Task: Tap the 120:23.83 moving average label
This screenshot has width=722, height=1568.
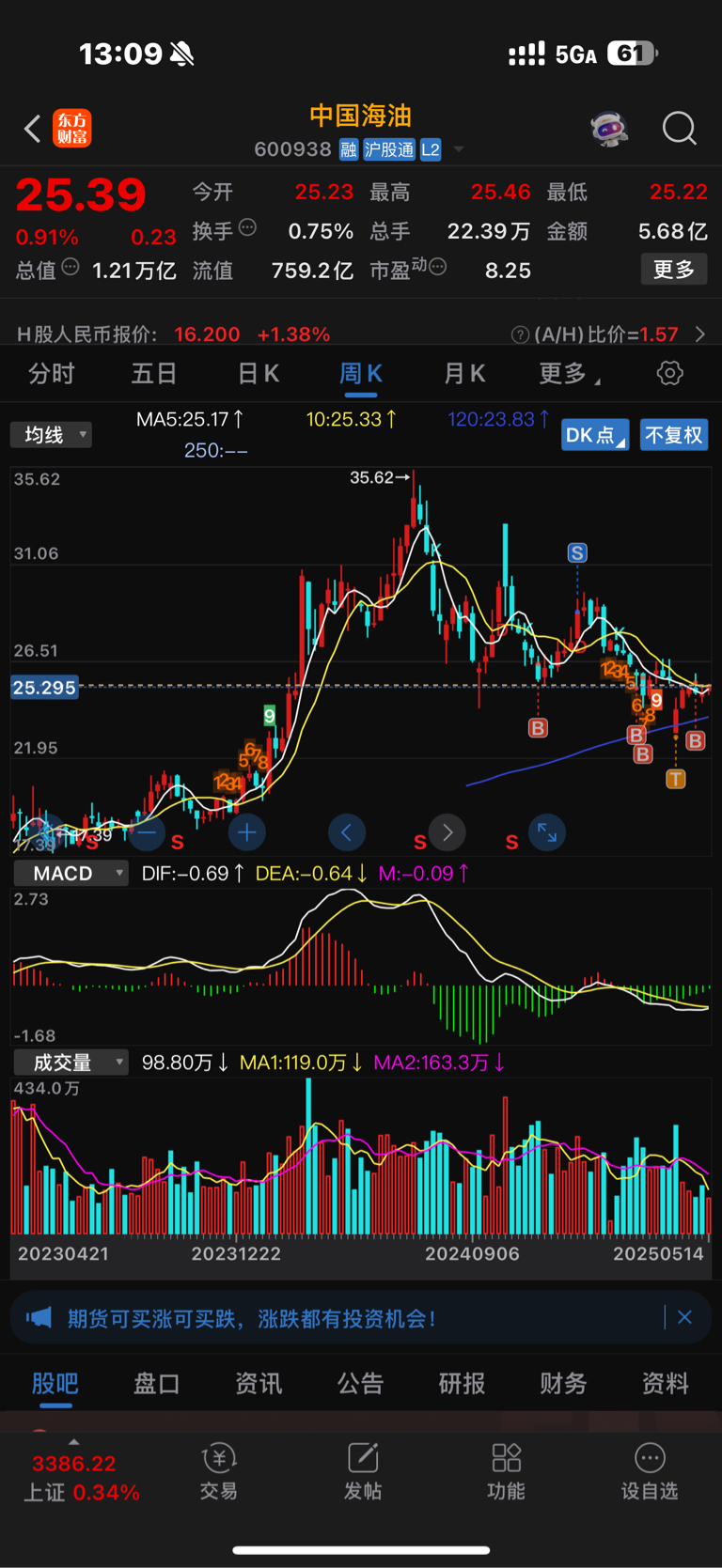Action: (499, 419)
